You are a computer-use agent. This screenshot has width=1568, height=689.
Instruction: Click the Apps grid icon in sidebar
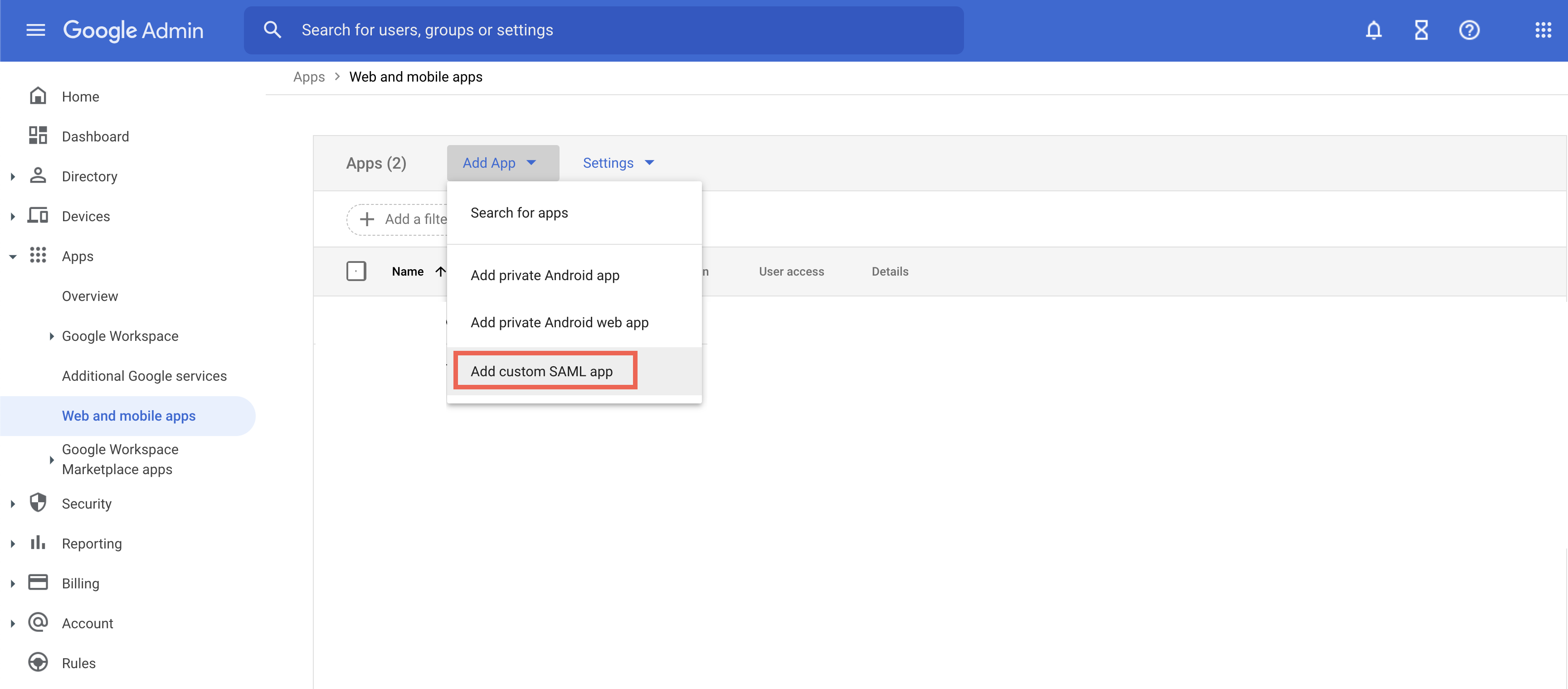point(38,256)
